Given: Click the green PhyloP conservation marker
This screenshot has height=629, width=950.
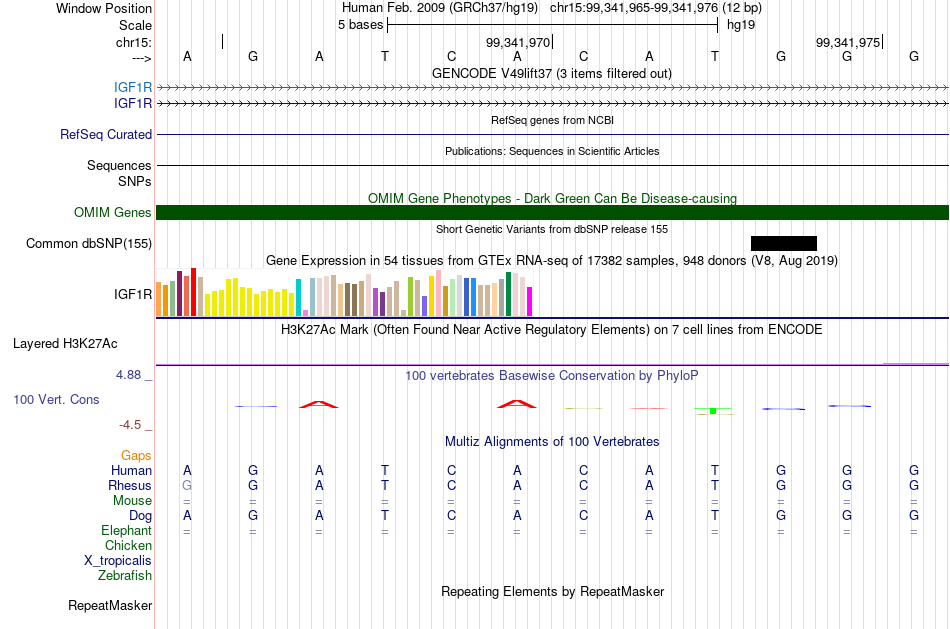Looking at the screenshot, I should pos(713,411).
